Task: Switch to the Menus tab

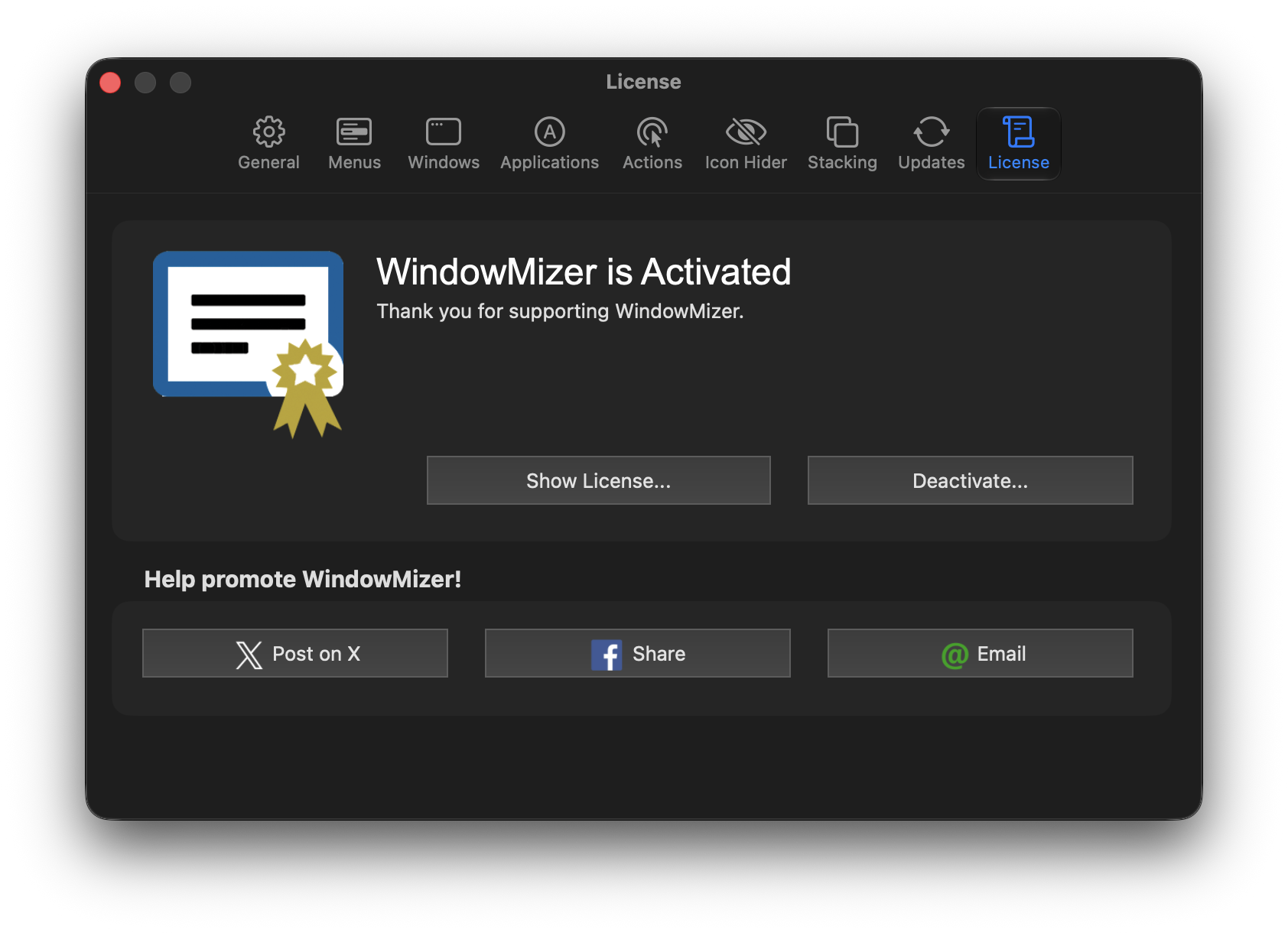Action: tap(354, 144)
